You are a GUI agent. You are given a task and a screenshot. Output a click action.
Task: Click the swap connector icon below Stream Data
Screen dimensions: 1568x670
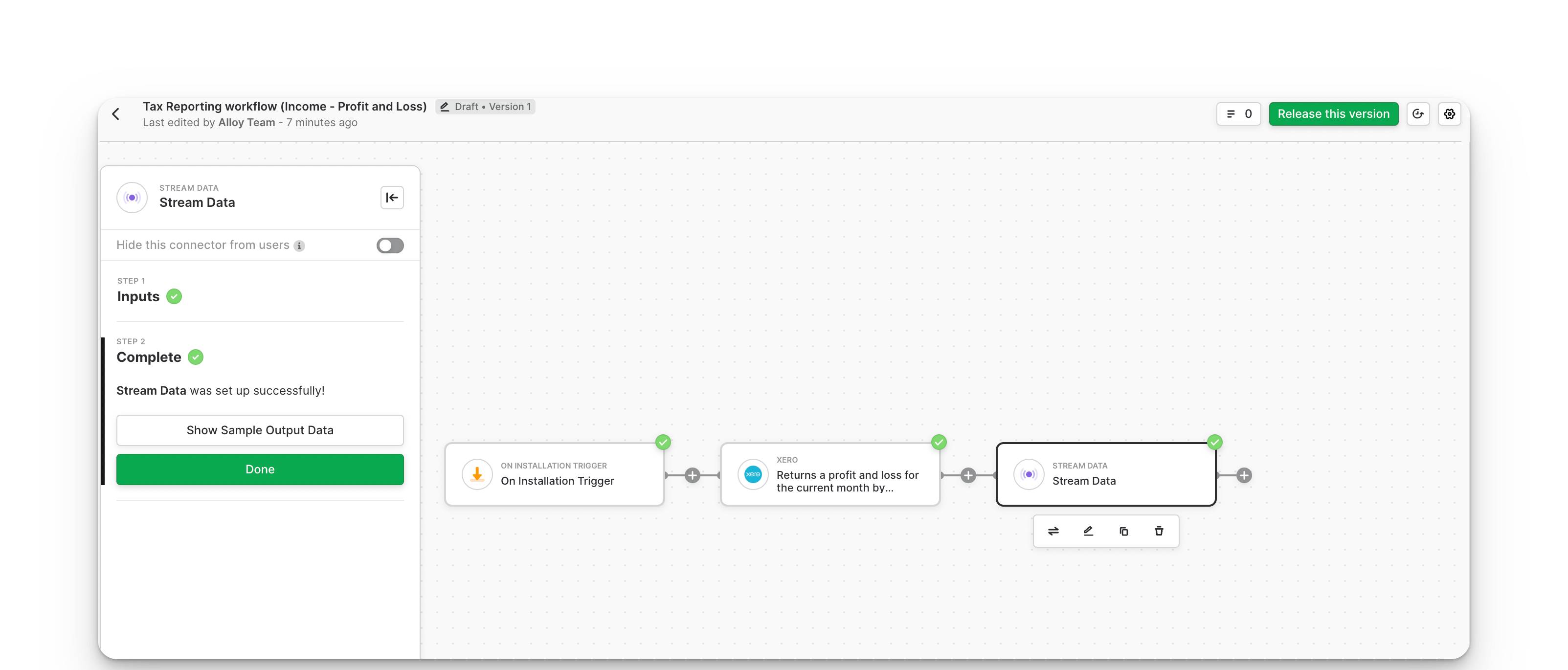click(1053, 531)
